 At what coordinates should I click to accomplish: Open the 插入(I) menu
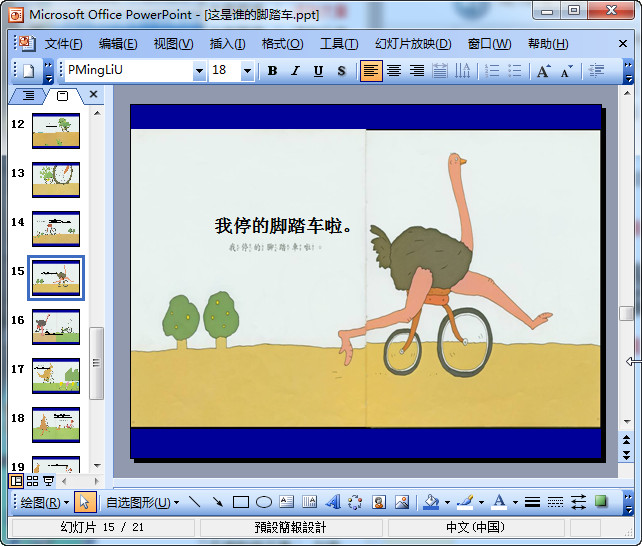pos(227,44)
